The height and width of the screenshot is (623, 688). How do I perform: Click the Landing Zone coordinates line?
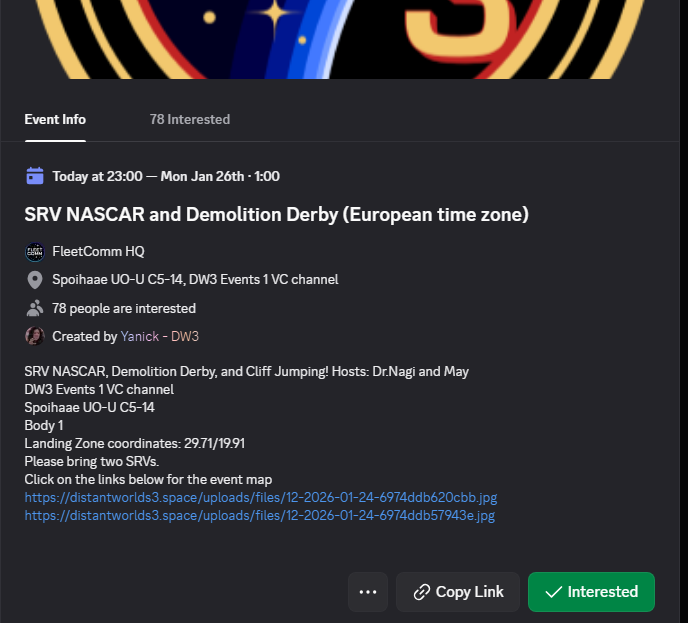tap(135, 444)
